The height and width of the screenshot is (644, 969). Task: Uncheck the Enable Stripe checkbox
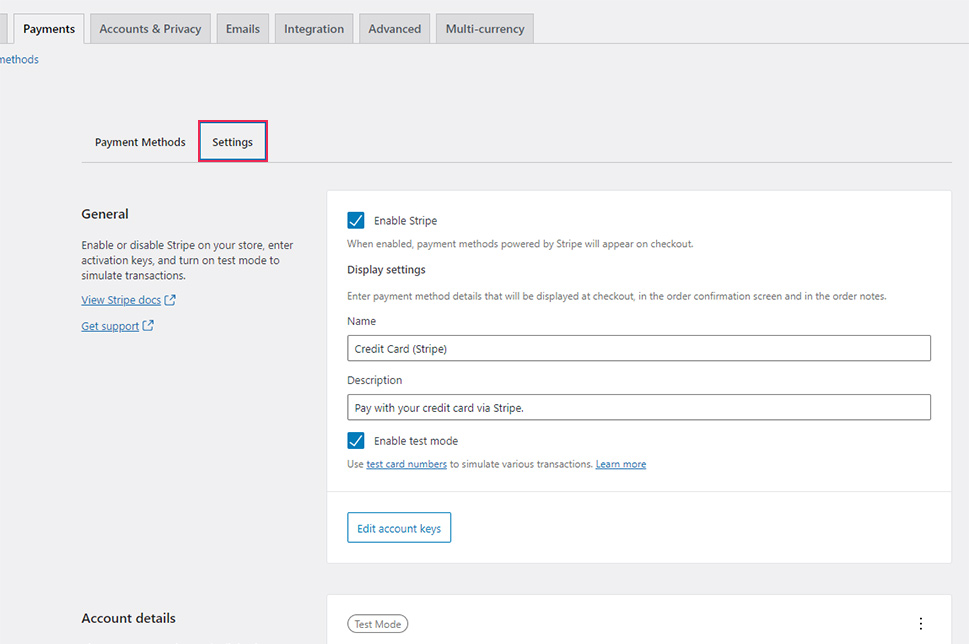pos(356,221)
